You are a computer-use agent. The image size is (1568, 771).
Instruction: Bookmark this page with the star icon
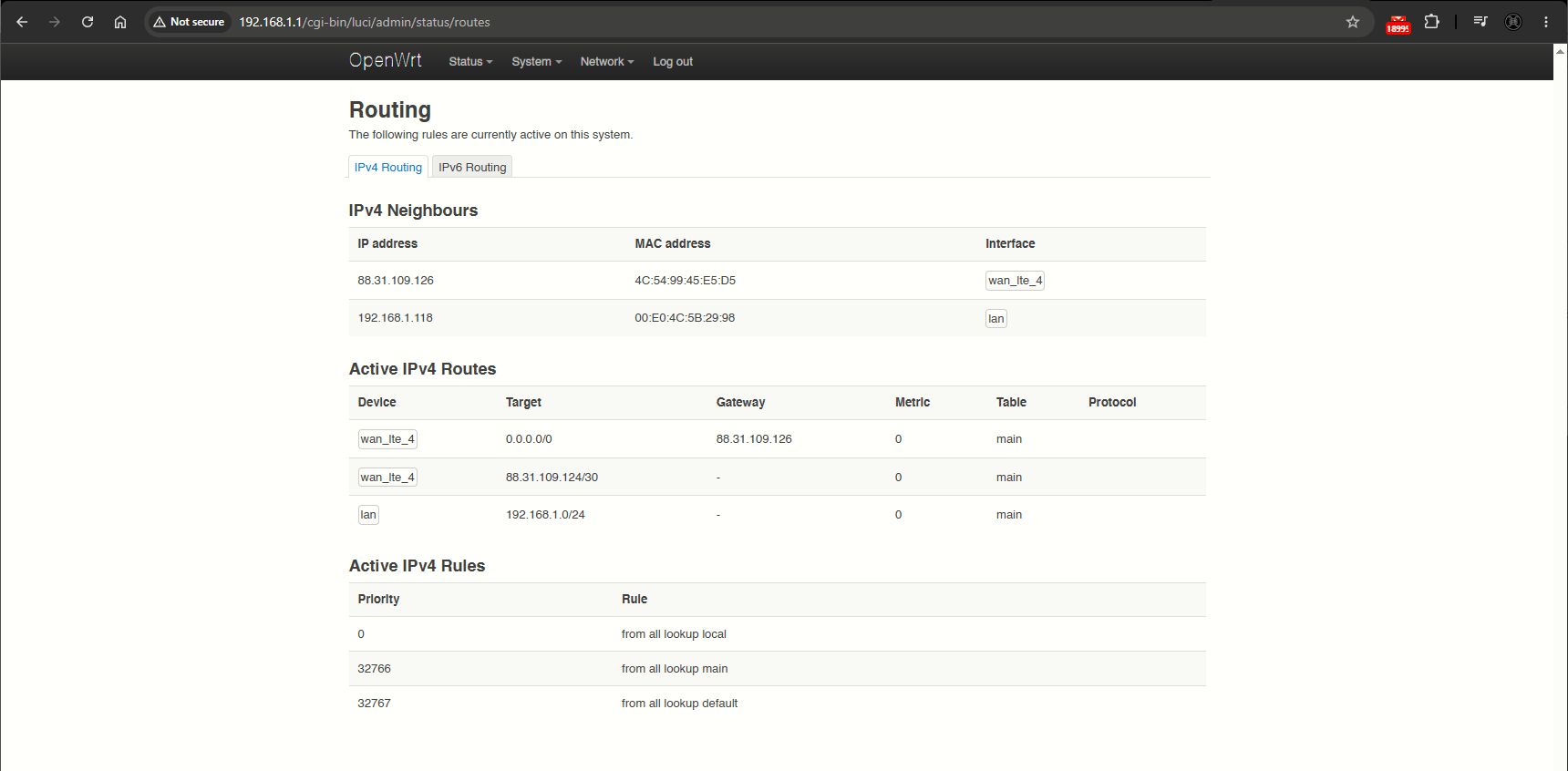1353,22
